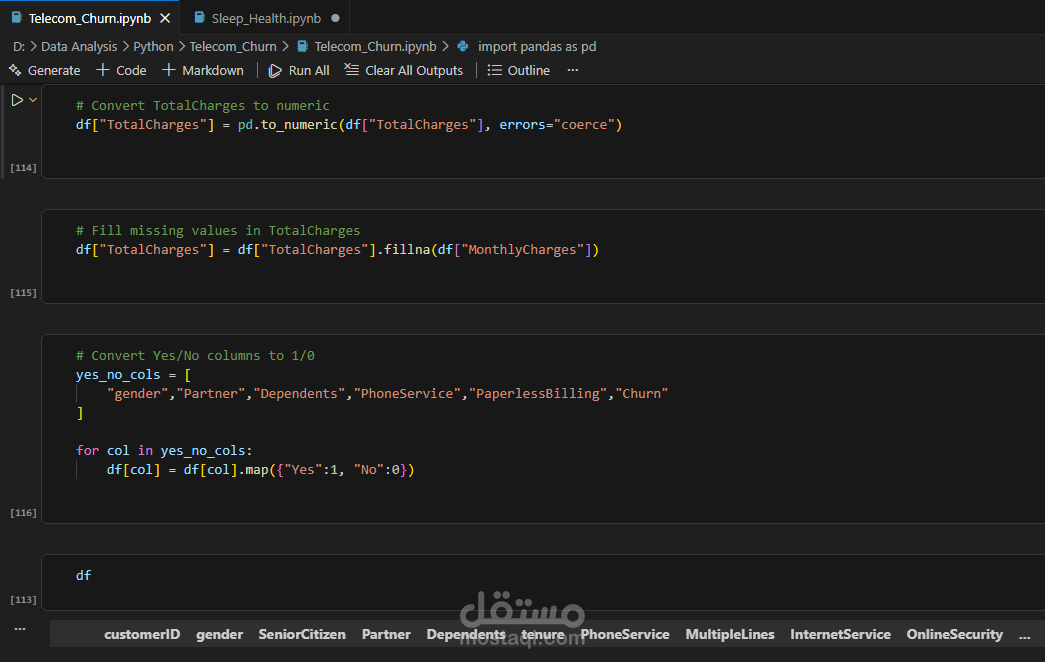Click the yes_no_cols assignment line

(x=133, y=375)
